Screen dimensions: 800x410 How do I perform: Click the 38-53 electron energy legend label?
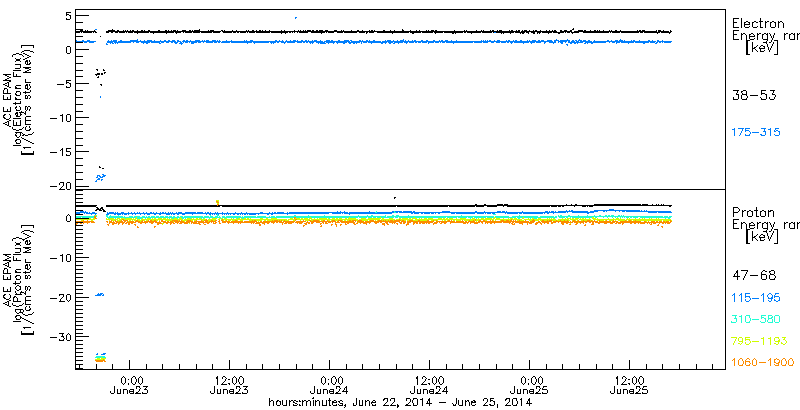pyautogui.click(x=754, y=95)
